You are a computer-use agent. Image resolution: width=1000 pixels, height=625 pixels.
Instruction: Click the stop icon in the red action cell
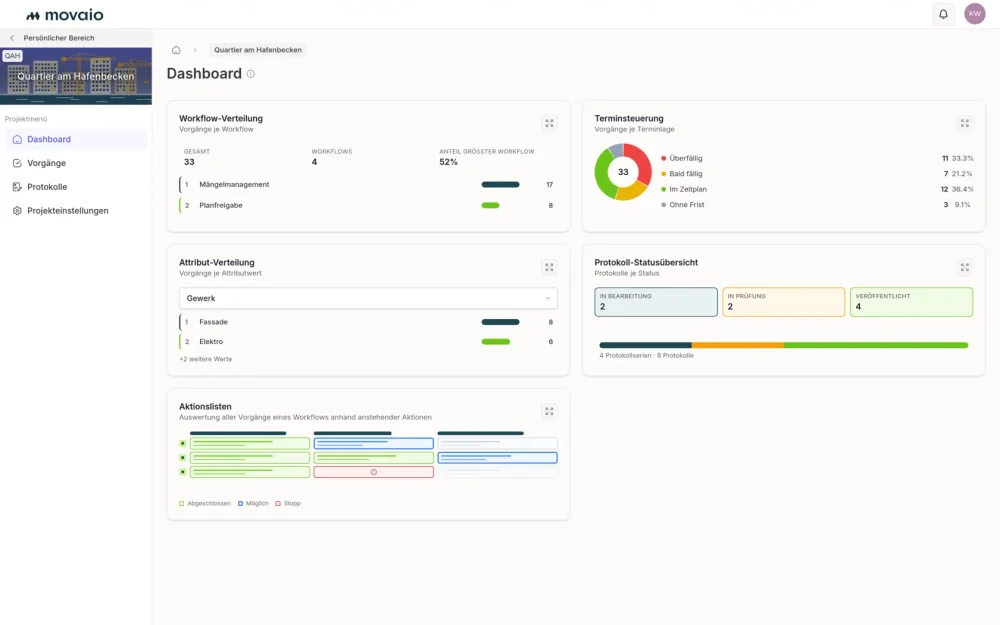(x=374, y=472)
